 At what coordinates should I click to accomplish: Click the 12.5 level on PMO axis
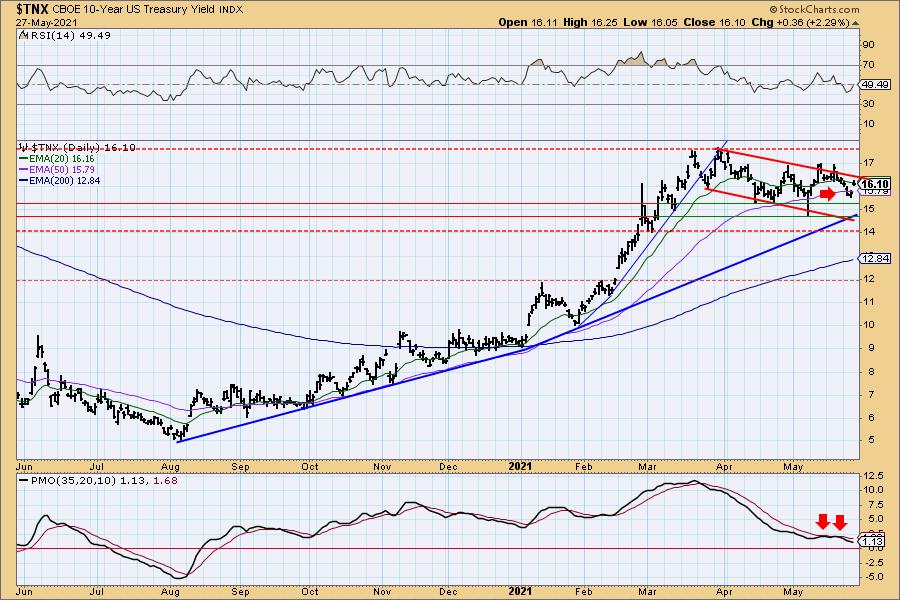tap(872, 475)
